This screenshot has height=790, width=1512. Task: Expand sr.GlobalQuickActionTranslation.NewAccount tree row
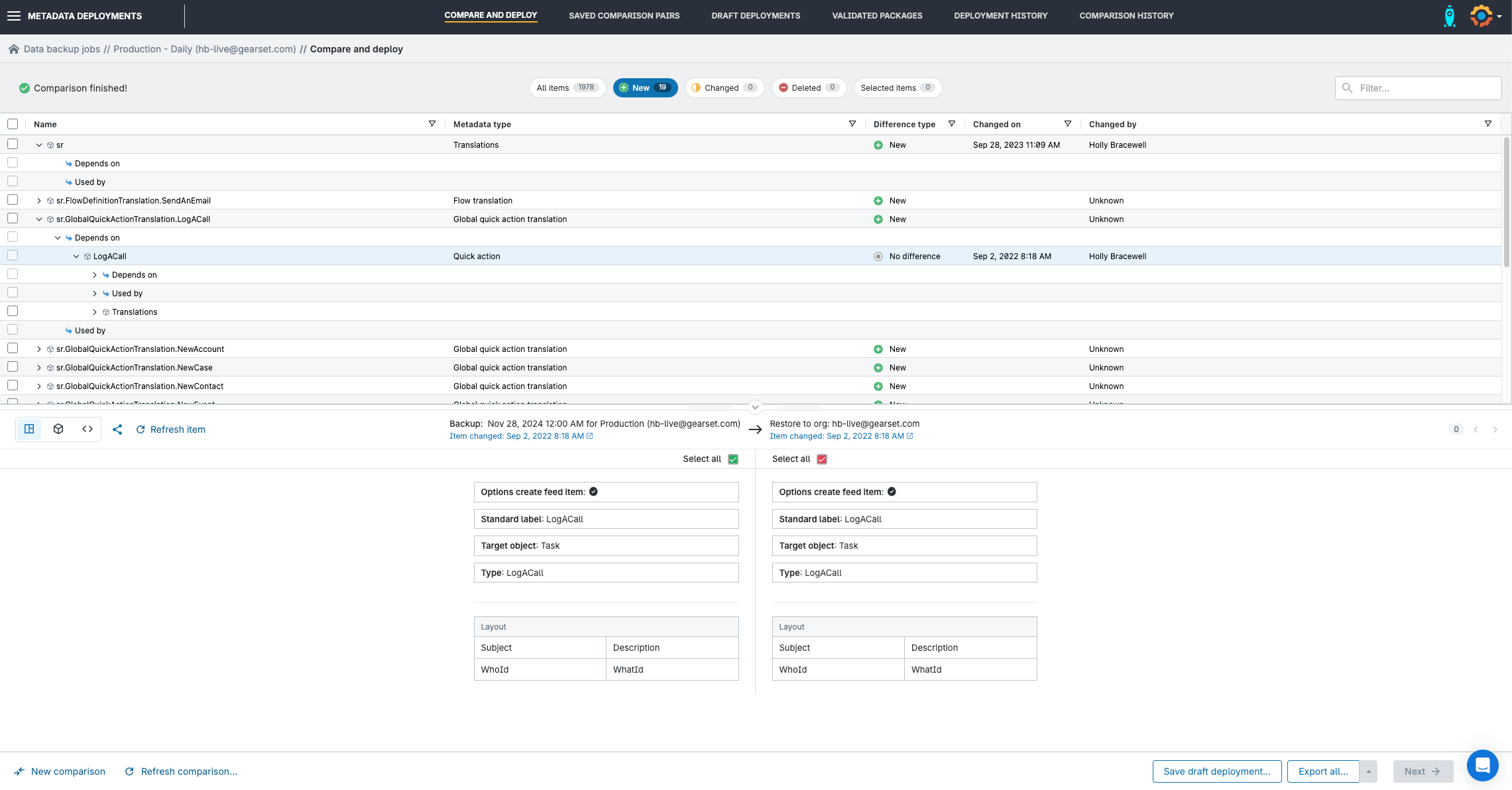tap(39, 349)
